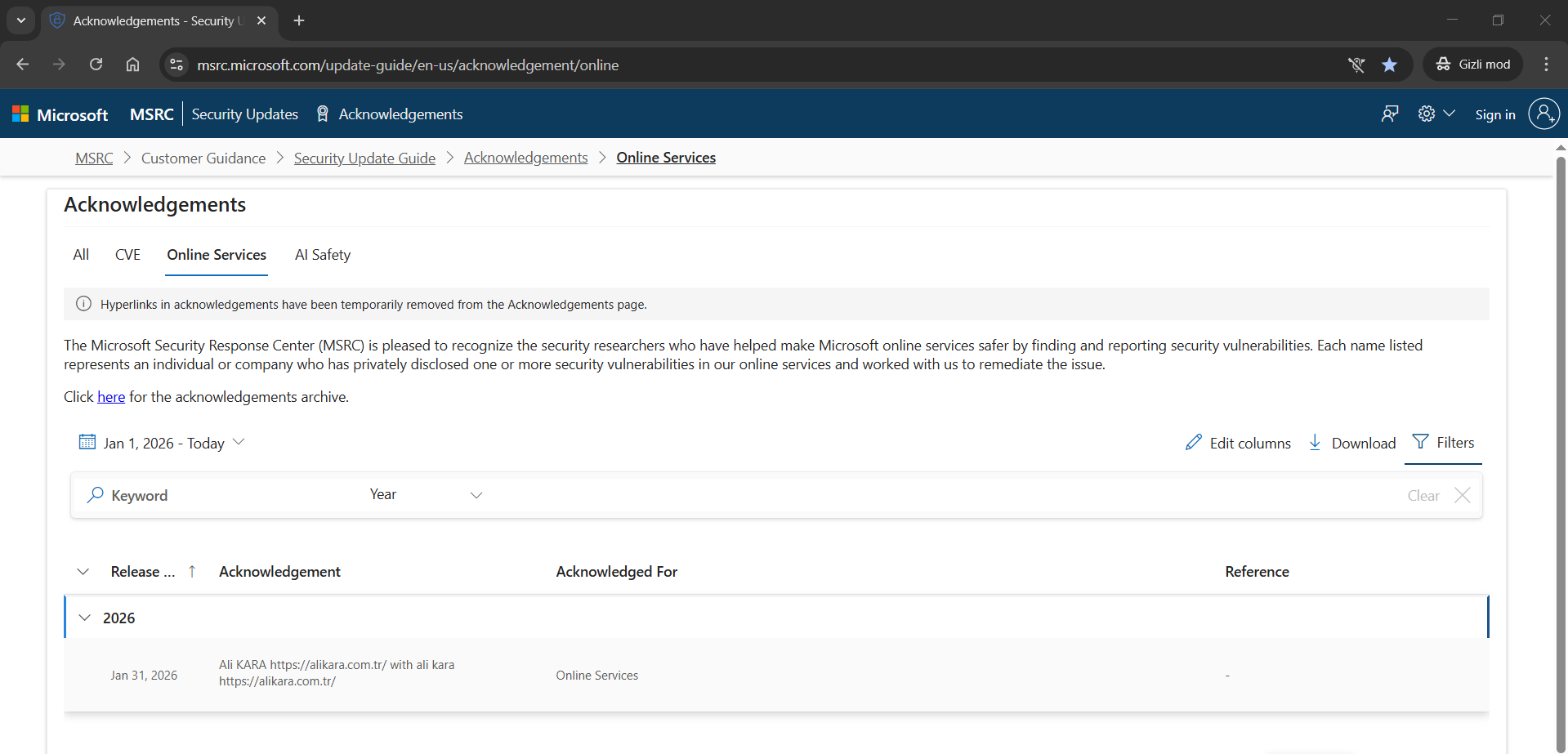
Task: Open the browser three-dot menu
Action: 1546,65
